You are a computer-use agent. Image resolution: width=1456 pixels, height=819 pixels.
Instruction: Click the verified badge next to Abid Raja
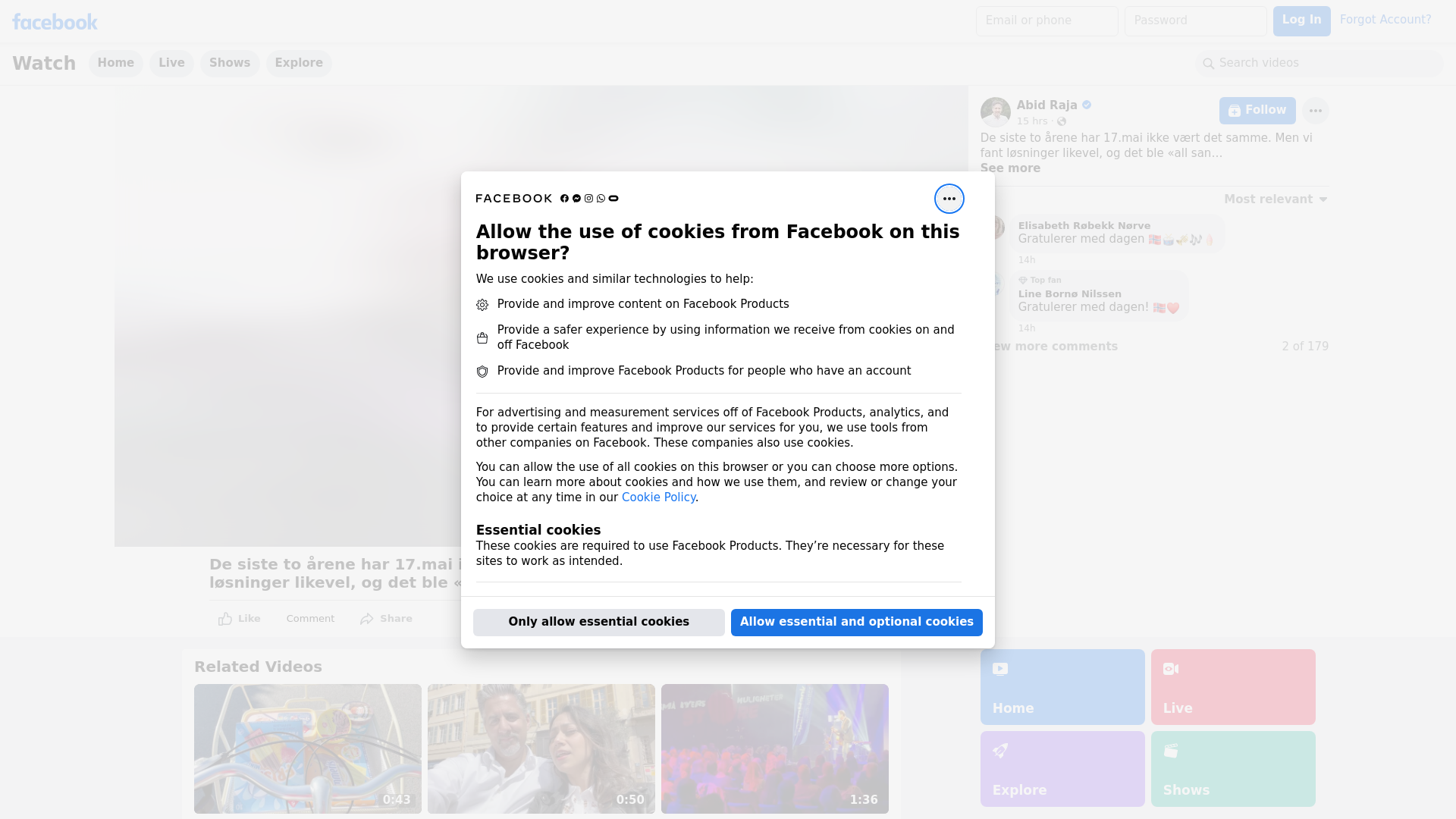1087,105
